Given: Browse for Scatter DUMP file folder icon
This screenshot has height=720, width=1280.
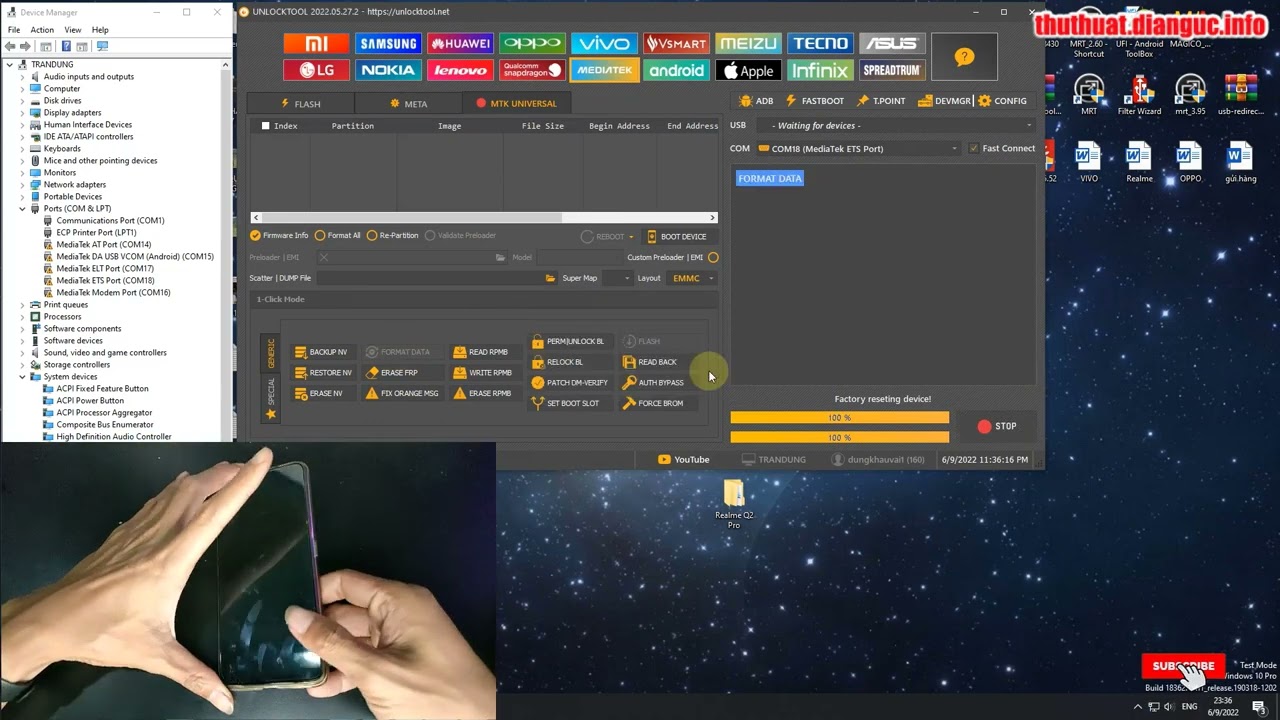Looking at the screenshot, I should pos(550,278).
